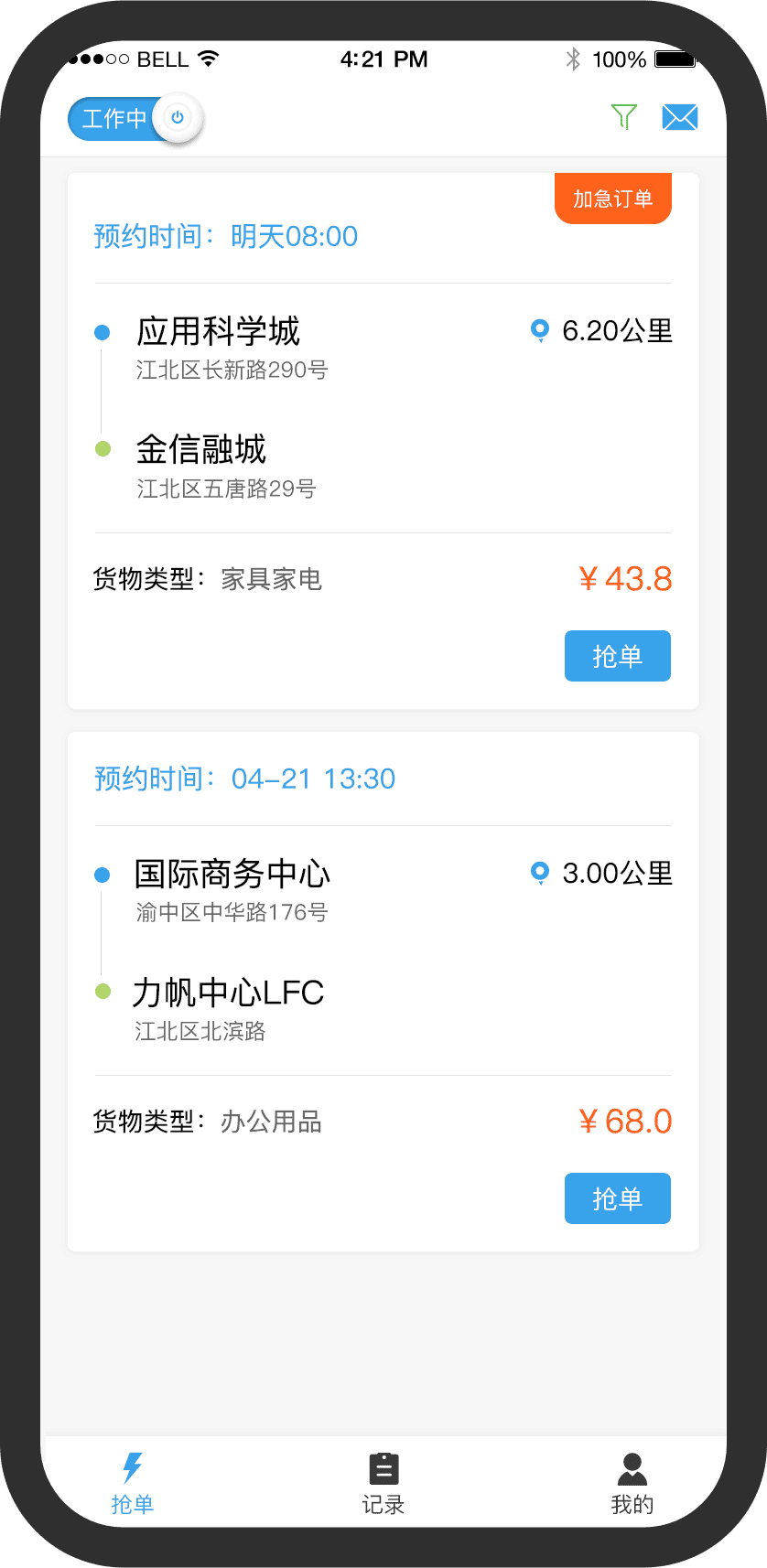Open the order filter funnel icon
This screenshot has height=1568, width=767.
click(623, 117)
